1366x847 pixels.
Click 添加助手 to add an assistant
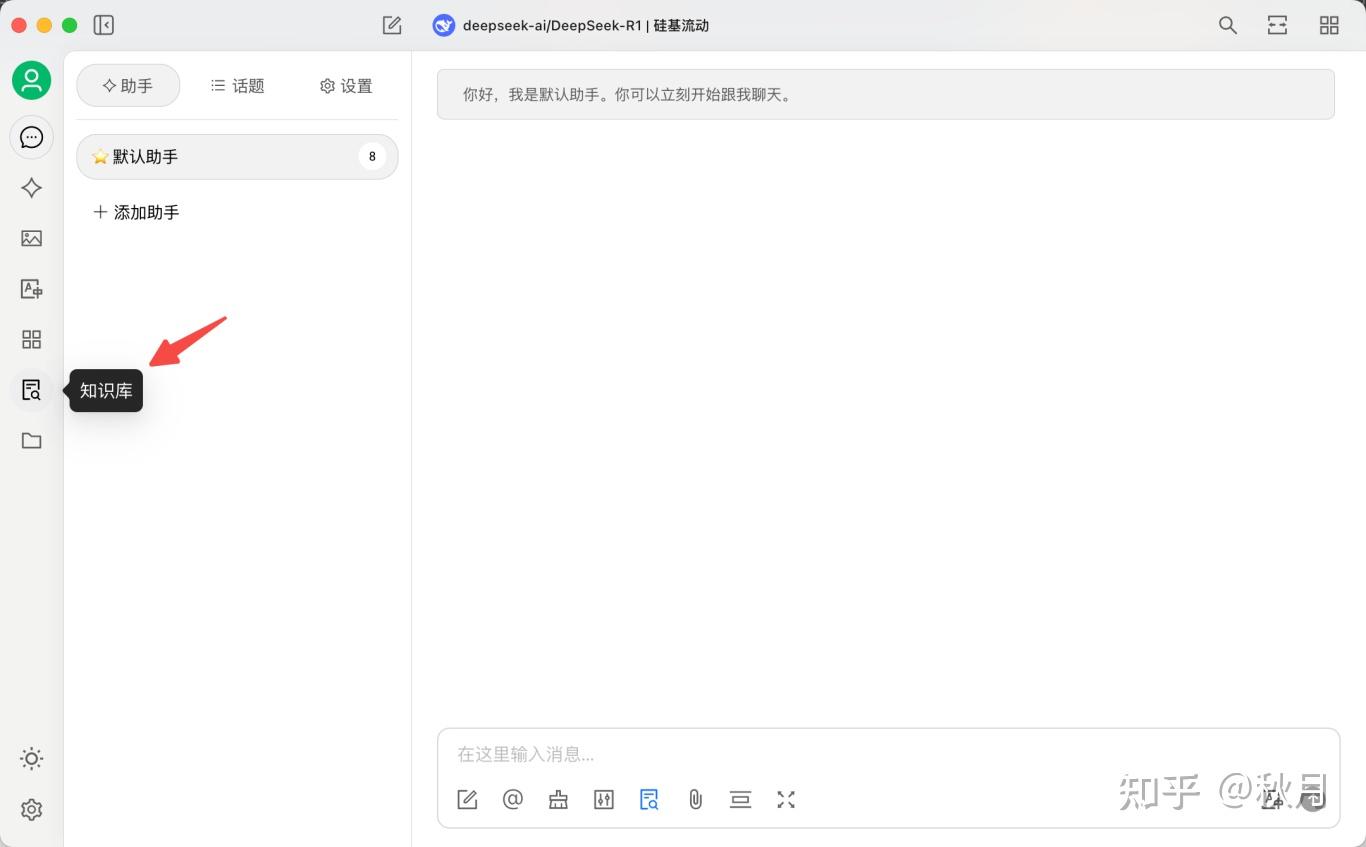(x=136, y=212)
